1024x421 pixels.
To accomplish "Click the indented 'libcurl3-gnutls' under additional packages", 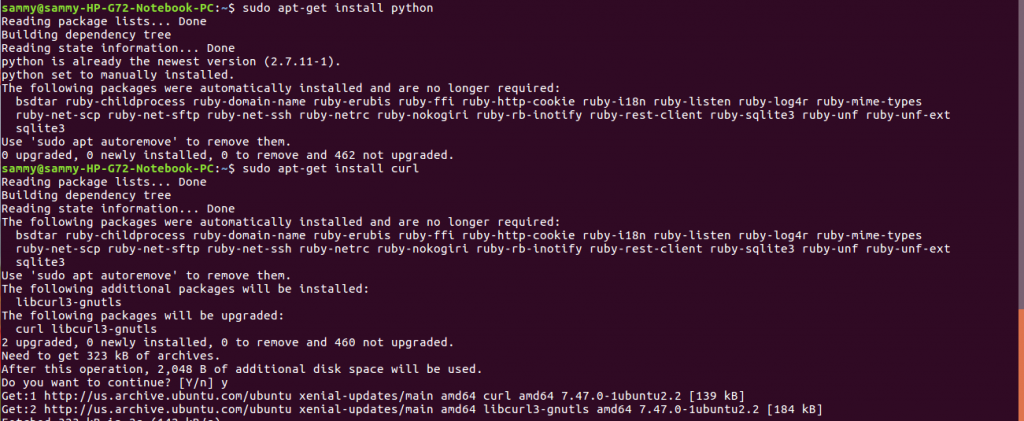I will click(69, 302).
